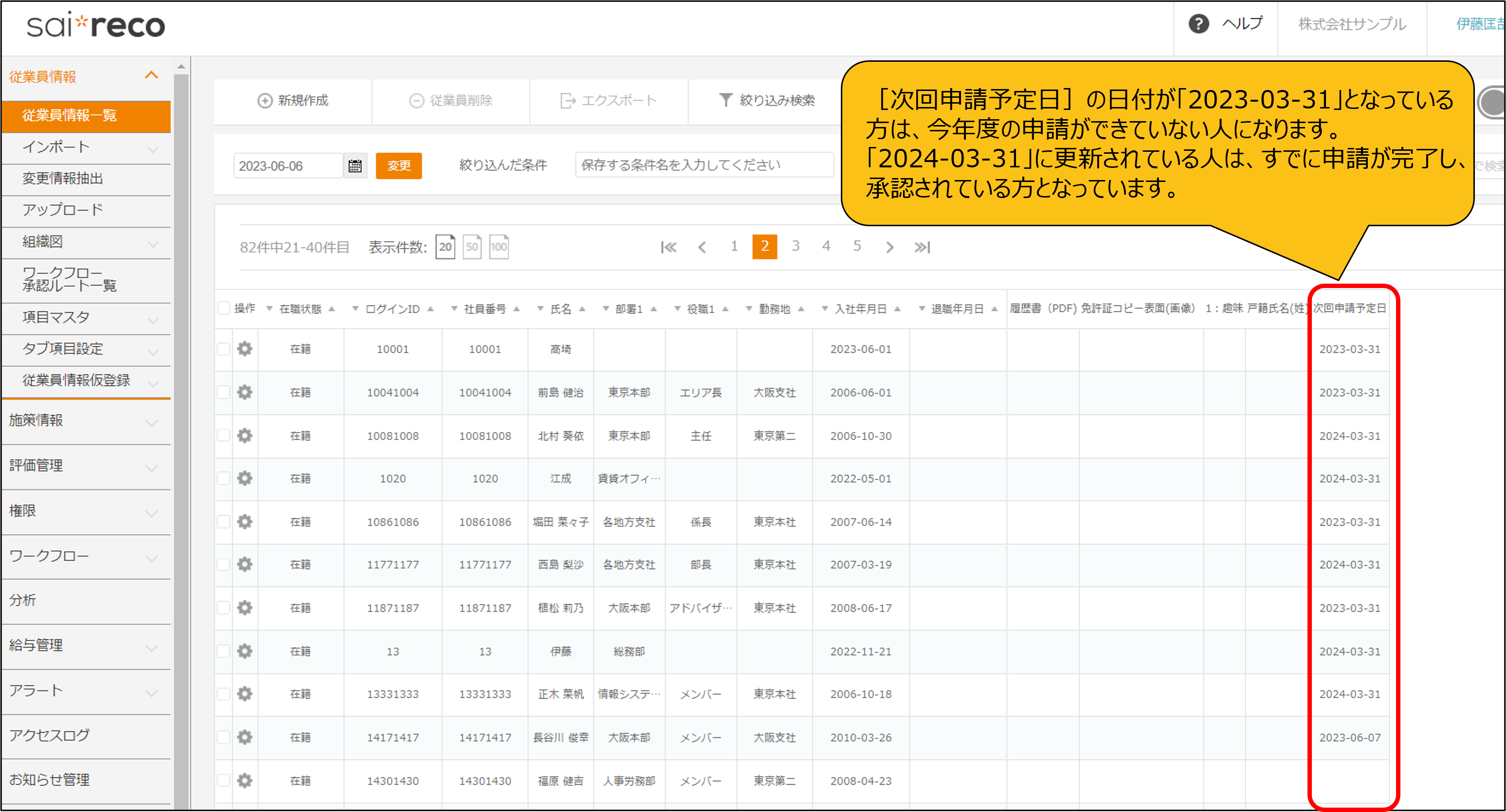This screenshot has width=1506, height=812.
Task: Go to previous page arrow
Action: [702, 247]
